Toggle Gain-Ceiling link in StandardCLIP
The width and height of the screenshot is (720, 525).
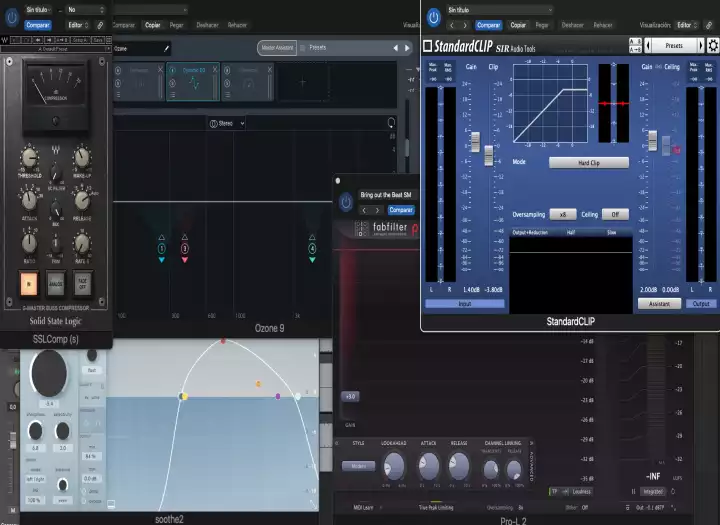click(658, 67)
